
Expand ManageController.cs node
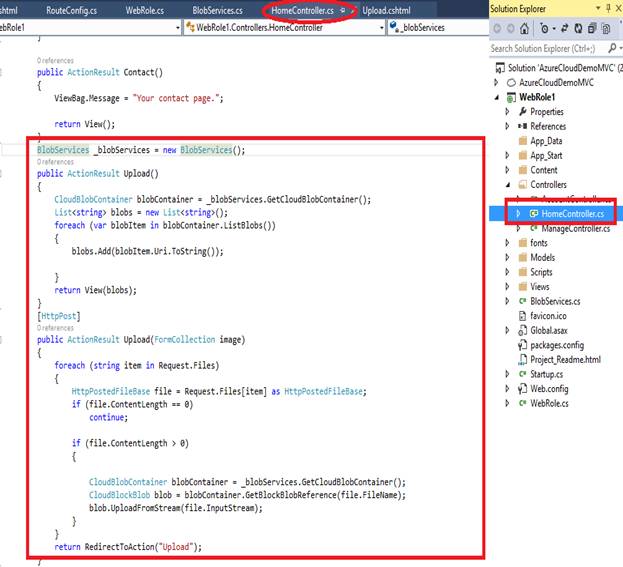pos(519,228)
